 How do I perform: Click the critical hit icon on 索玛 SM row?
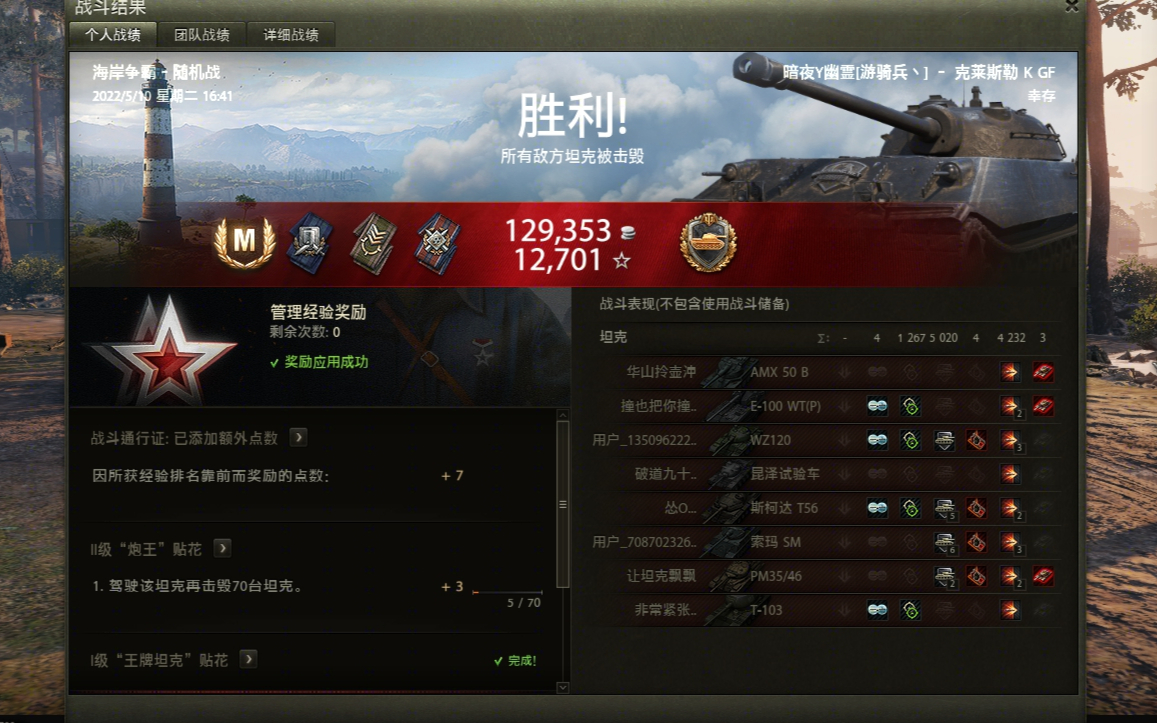pyautogui.click(x=976, y=542)
